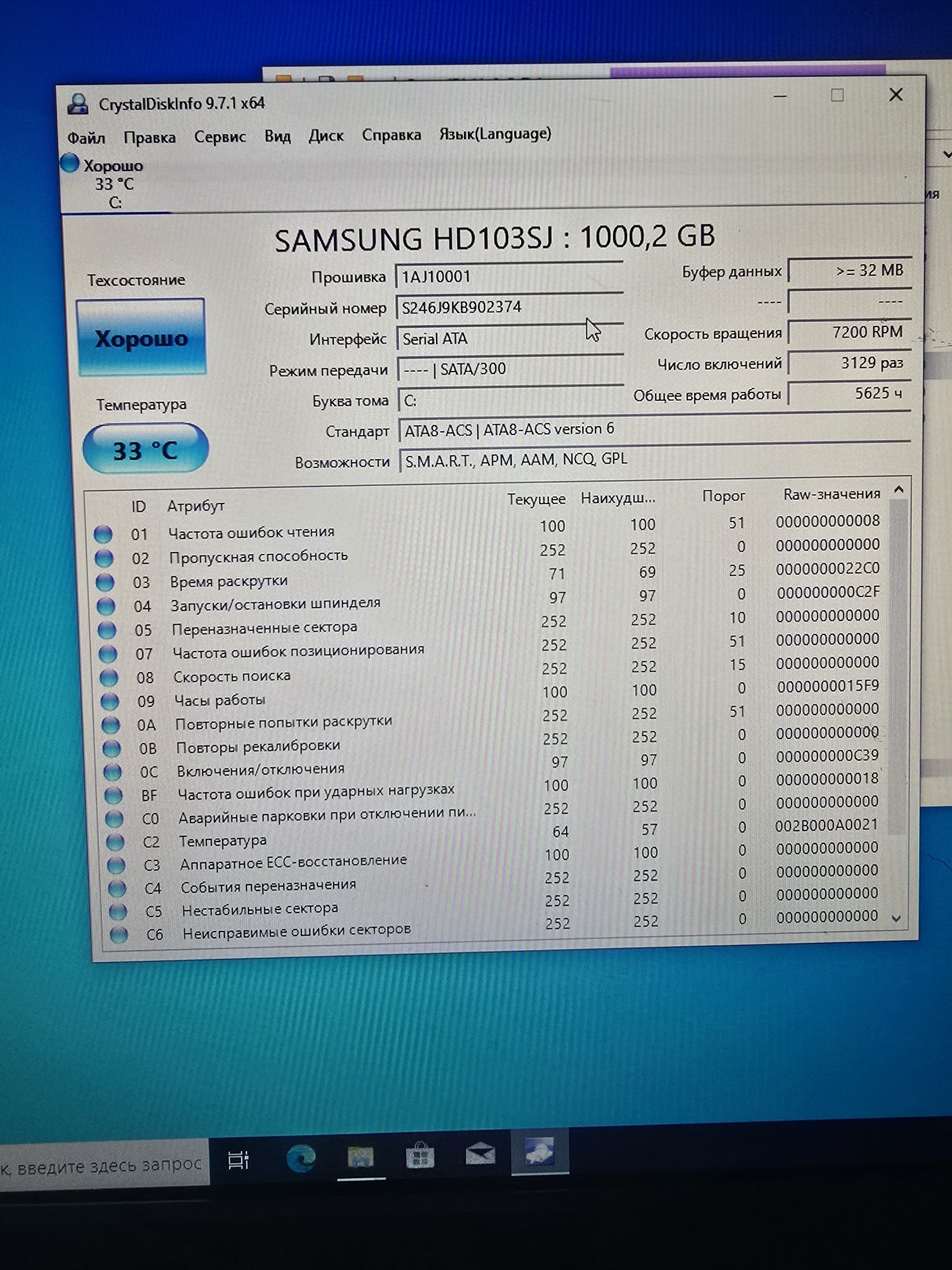Image resolution: width=952 pixels, height=1270 pixels.
Task: Click the 3129 раз power-on count value
Action: pyautogui.click(x=849, y=363)
